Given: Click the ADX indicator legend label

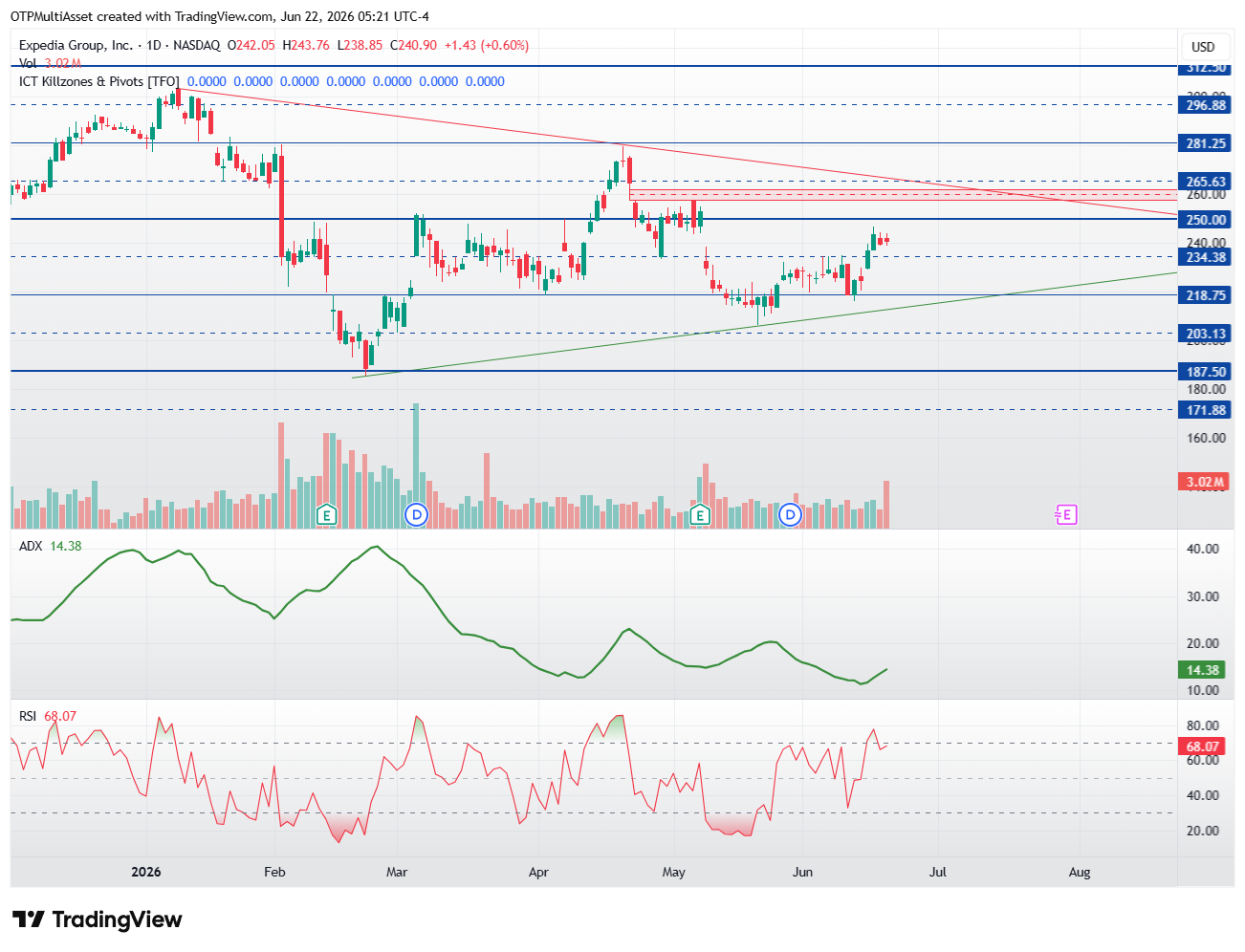Looking at the screenshot, I should tap(31, 546).
